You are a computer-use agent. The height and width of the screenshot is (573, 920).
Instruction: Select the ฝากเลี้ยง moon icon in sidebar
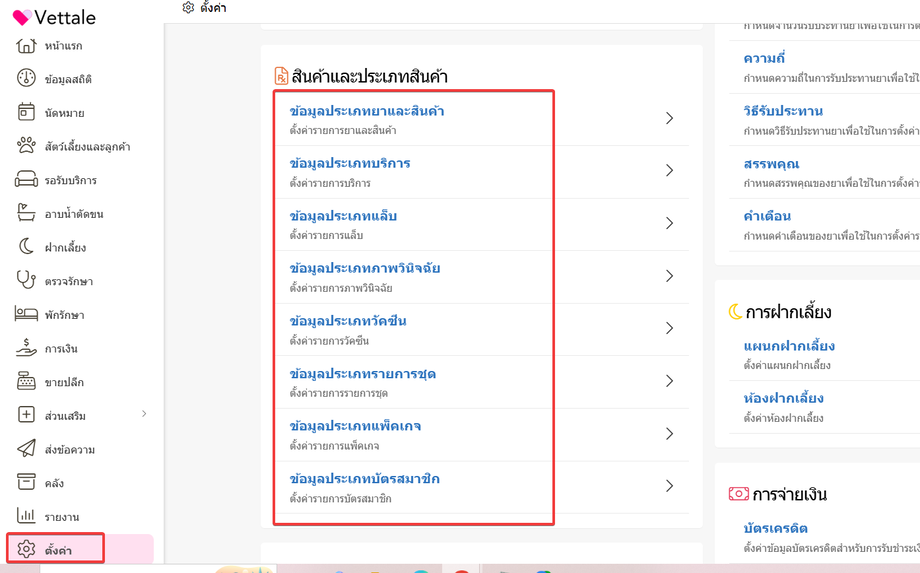26,246
